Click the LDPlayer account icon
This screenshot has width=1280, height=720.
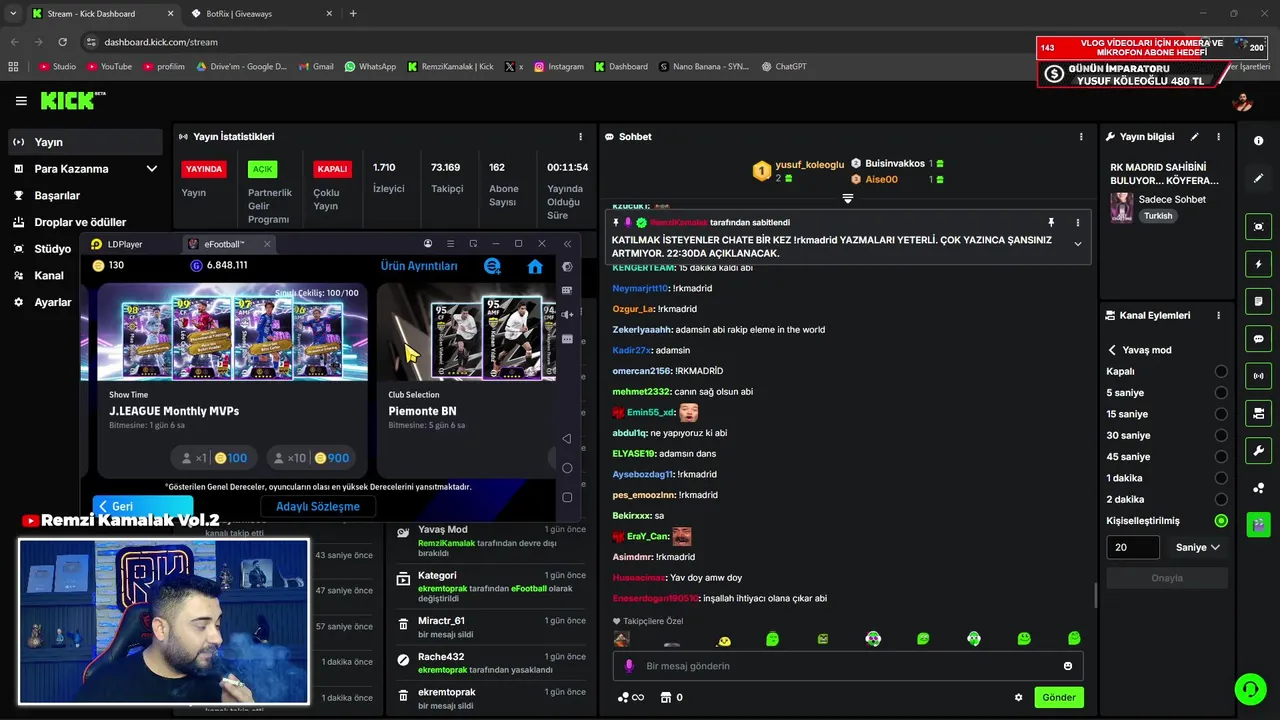tap(428, 244)
